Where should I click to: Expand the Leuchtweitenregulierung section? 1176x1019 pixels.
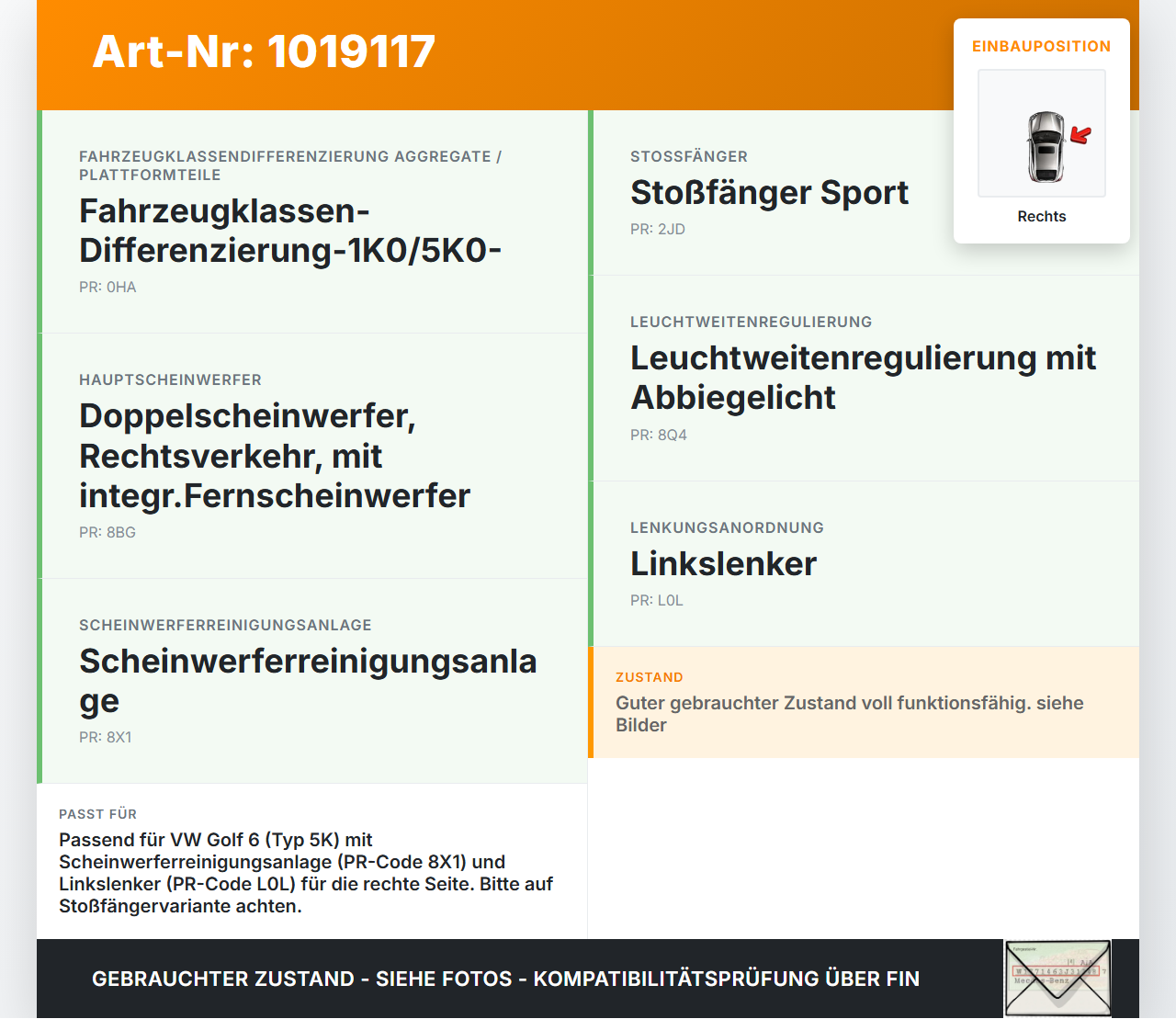[x=865, y=378]
